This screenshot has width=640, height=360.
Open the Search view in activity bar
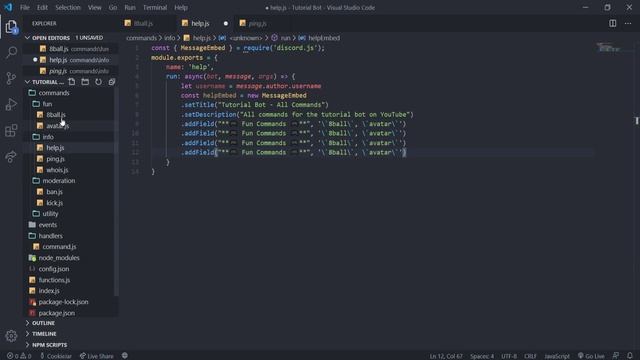coord(11,52)
